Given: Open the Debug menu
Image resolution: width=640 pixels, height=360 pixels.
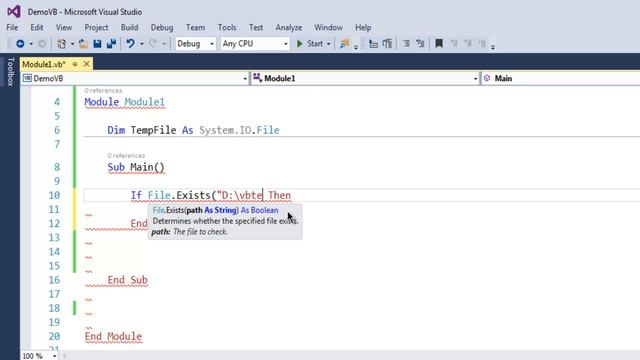Looking at the screenshot, I should pyautogui.click(x=162, y=27).
